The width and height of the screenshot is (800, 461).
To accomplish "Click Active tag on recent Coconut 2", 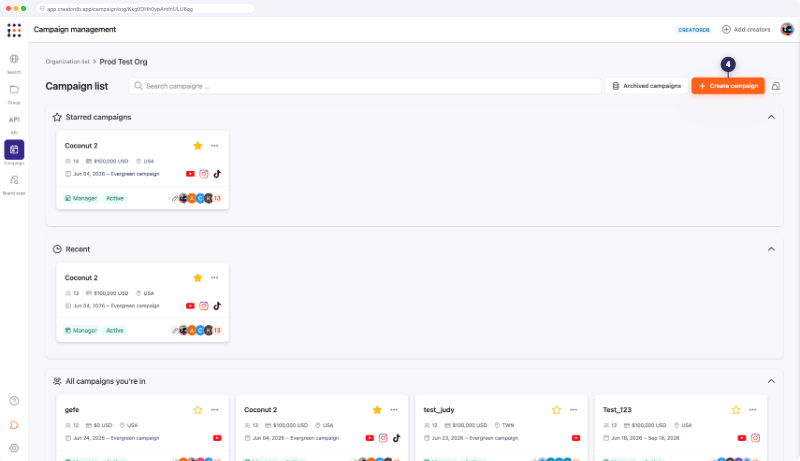I will point(115,330).
